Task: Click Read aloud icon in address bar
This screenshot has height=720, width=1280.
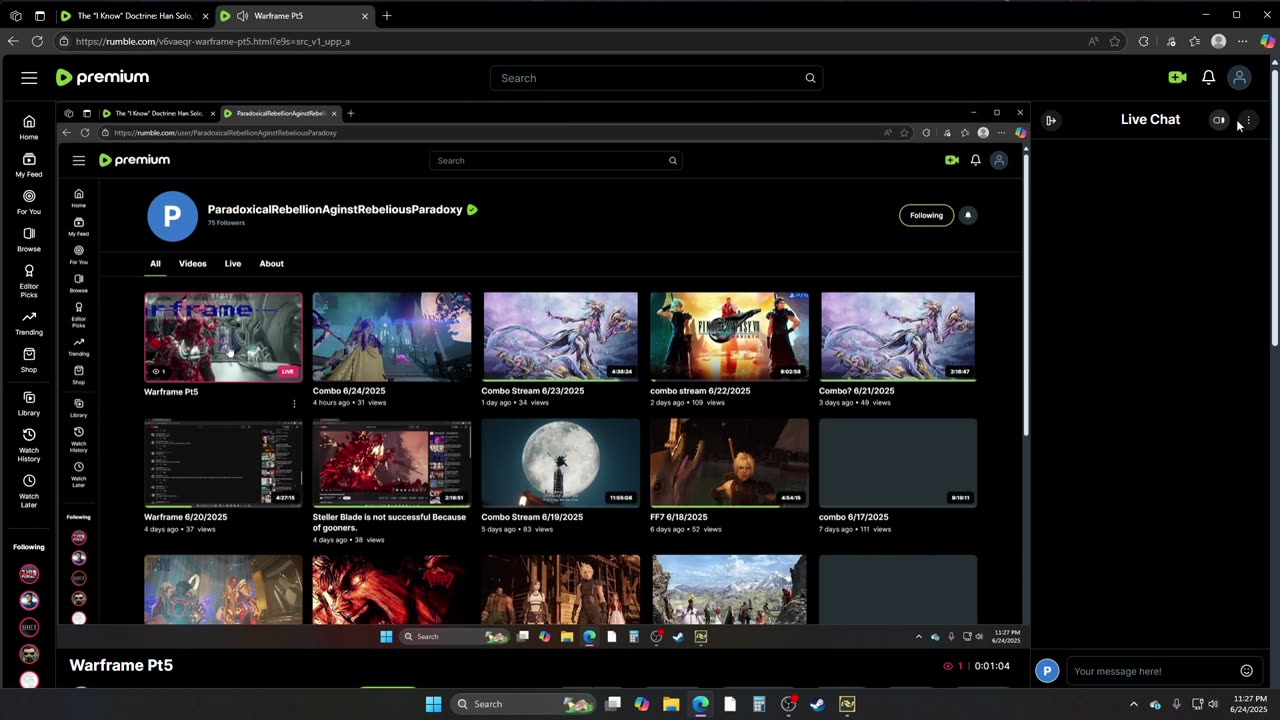Action: 1093,41
